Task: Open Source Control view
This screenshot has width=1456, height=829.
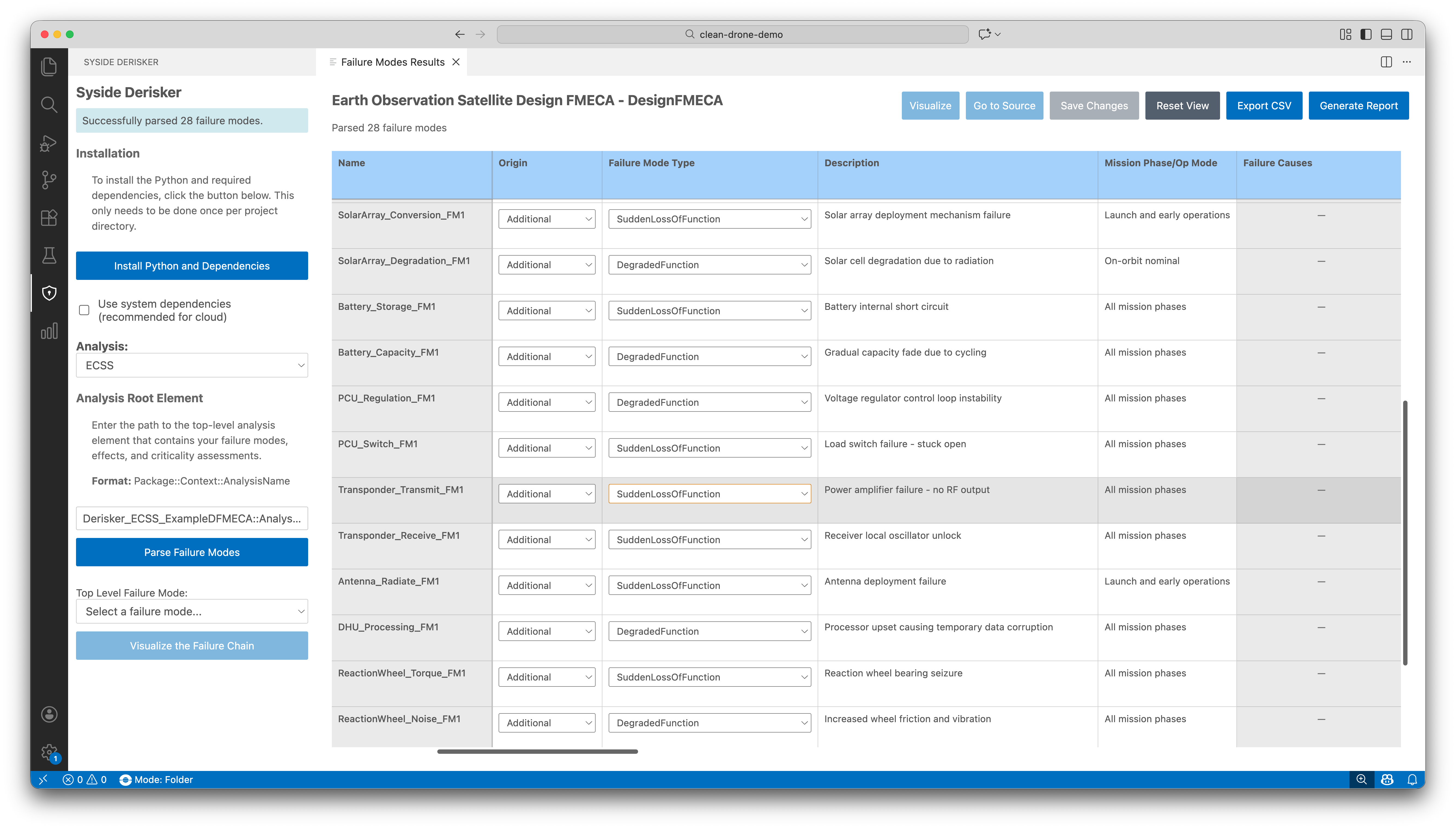Action: (49, 180)
